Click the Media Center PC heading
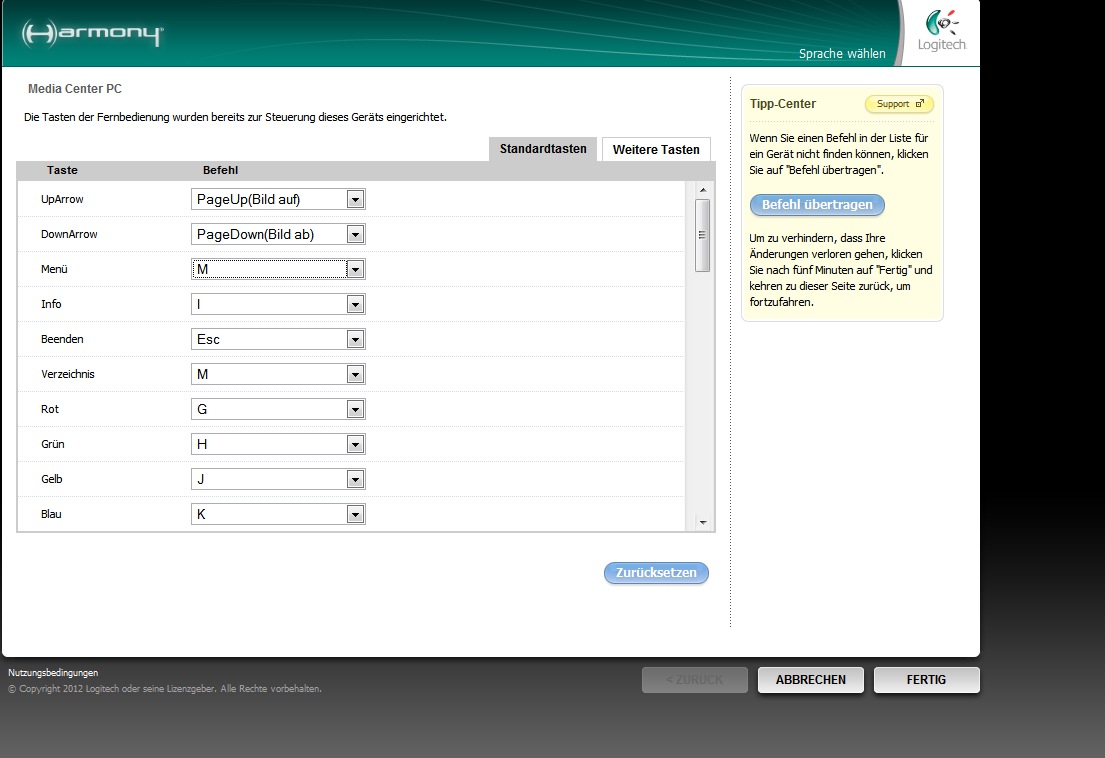Viewport: 1105px width, 758px height. coord(75,89)
